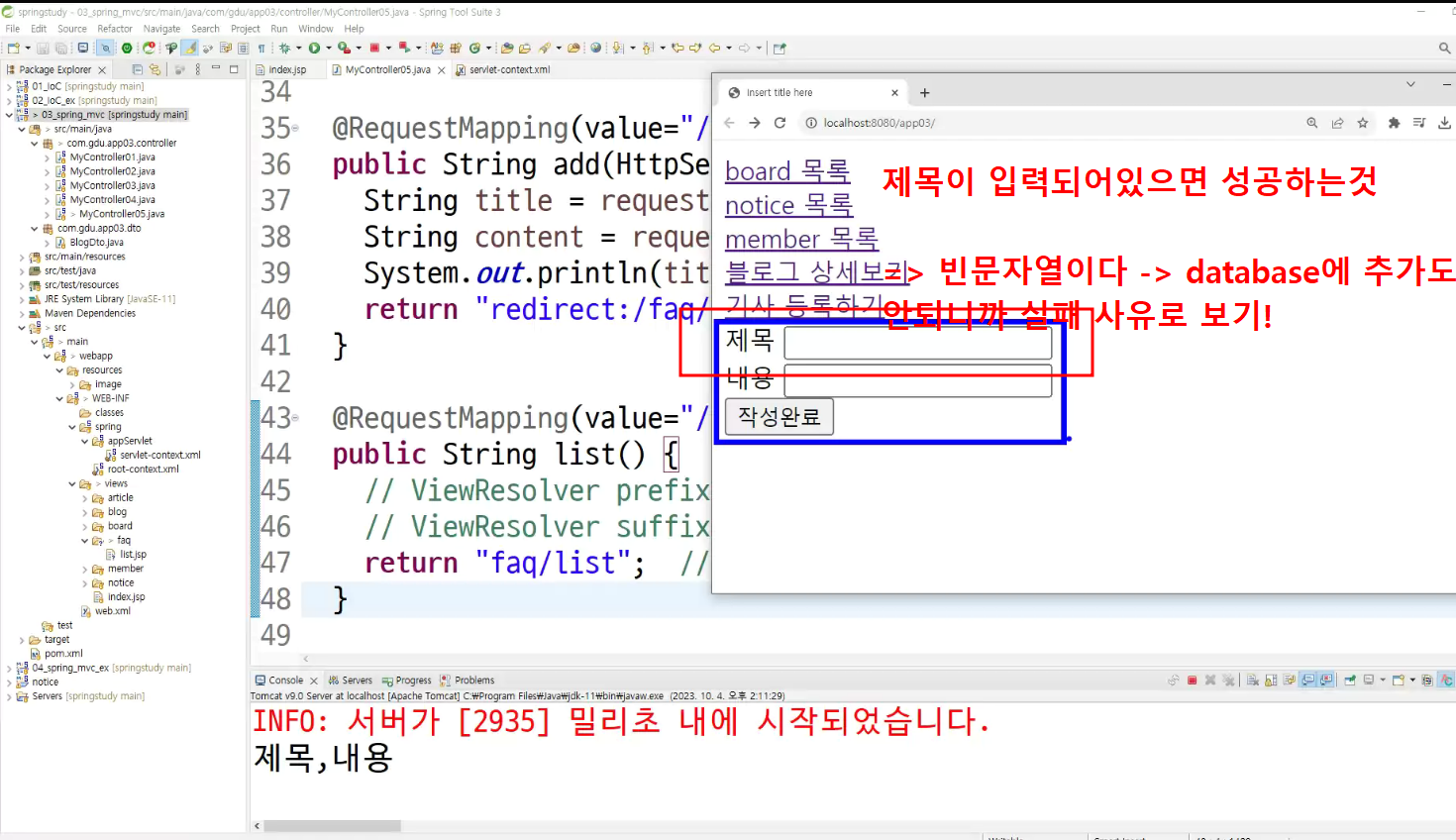1456x840 pixels.
Task: Open the browser extensions puzzle icon
Action: point(1394,123)
